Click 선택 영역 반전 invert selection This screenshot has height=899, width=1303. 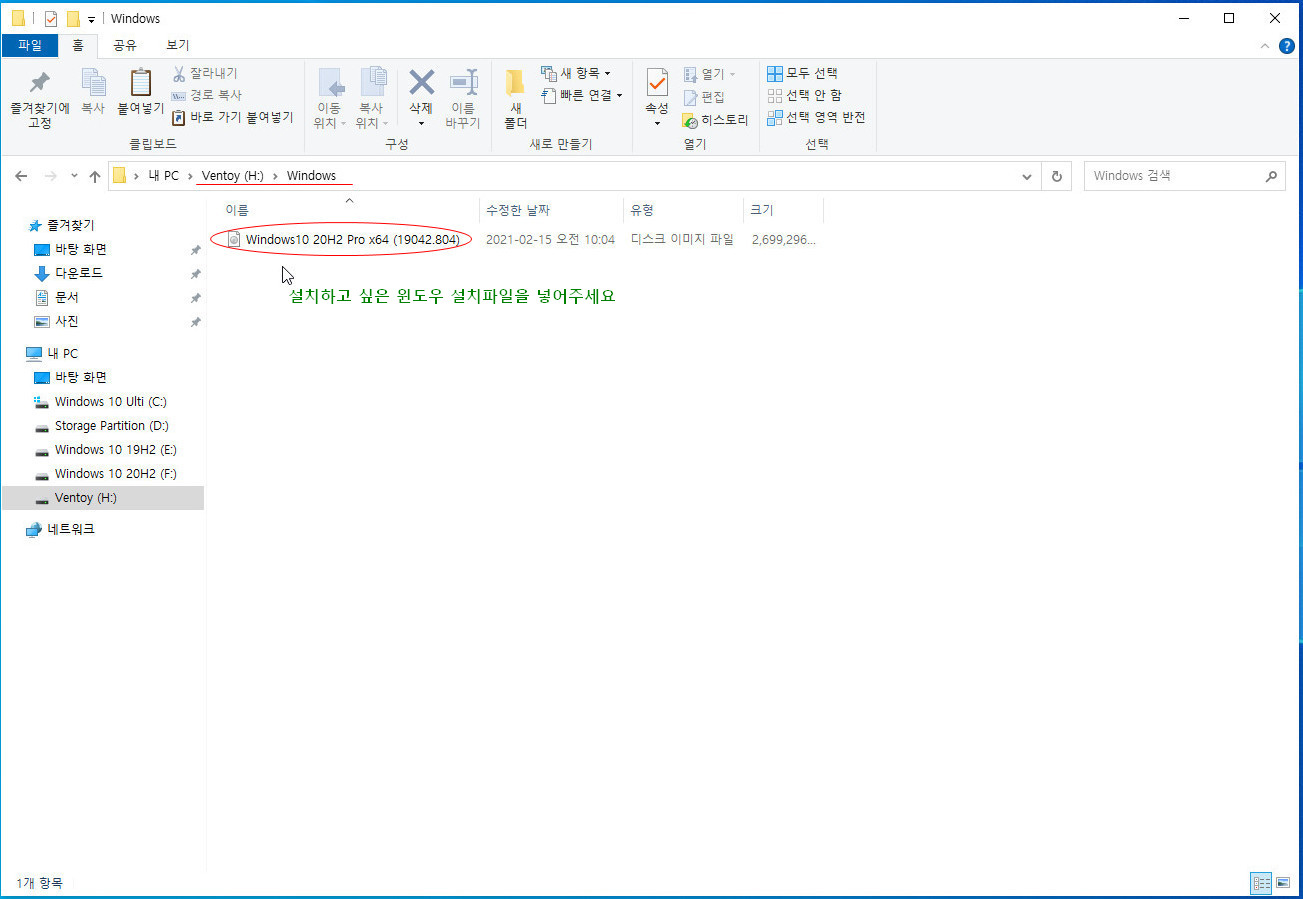point(816,117)
